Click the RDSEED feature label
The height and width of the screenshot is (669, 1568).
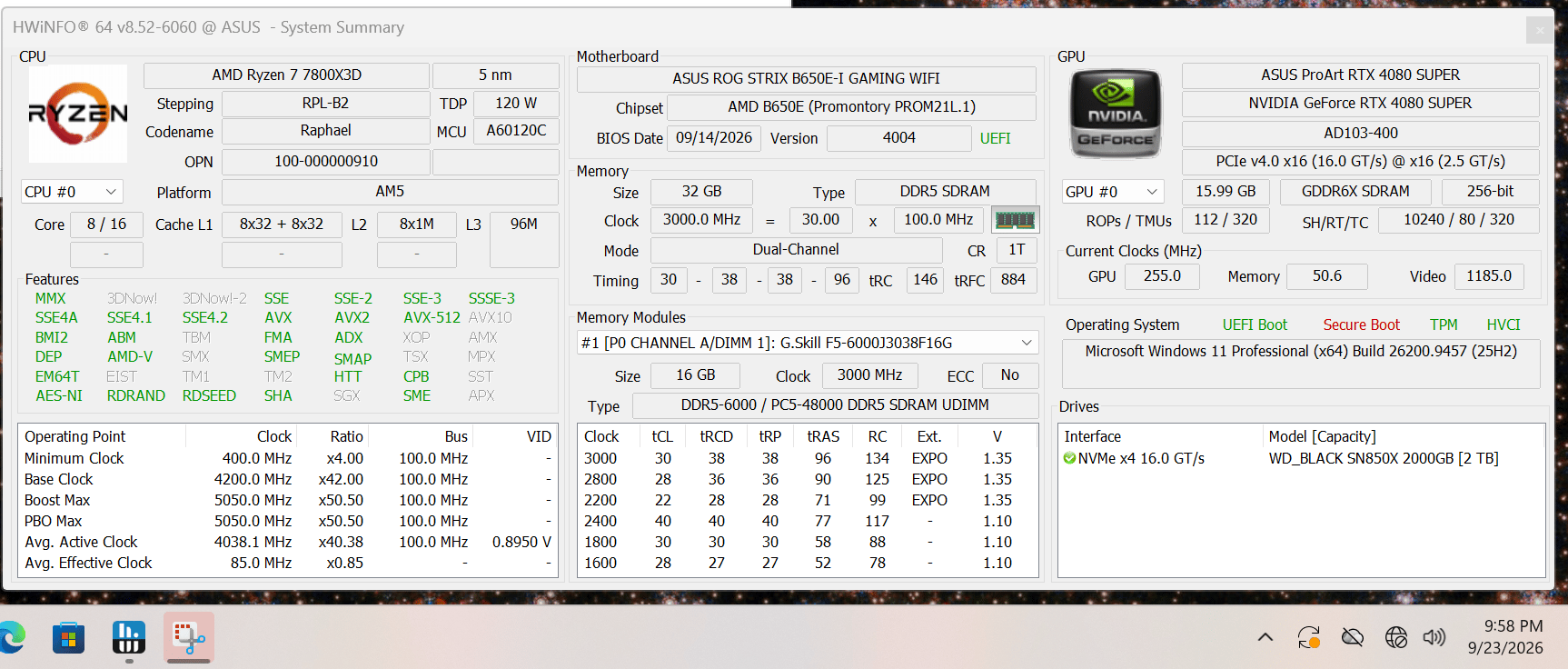pos(209,396)
